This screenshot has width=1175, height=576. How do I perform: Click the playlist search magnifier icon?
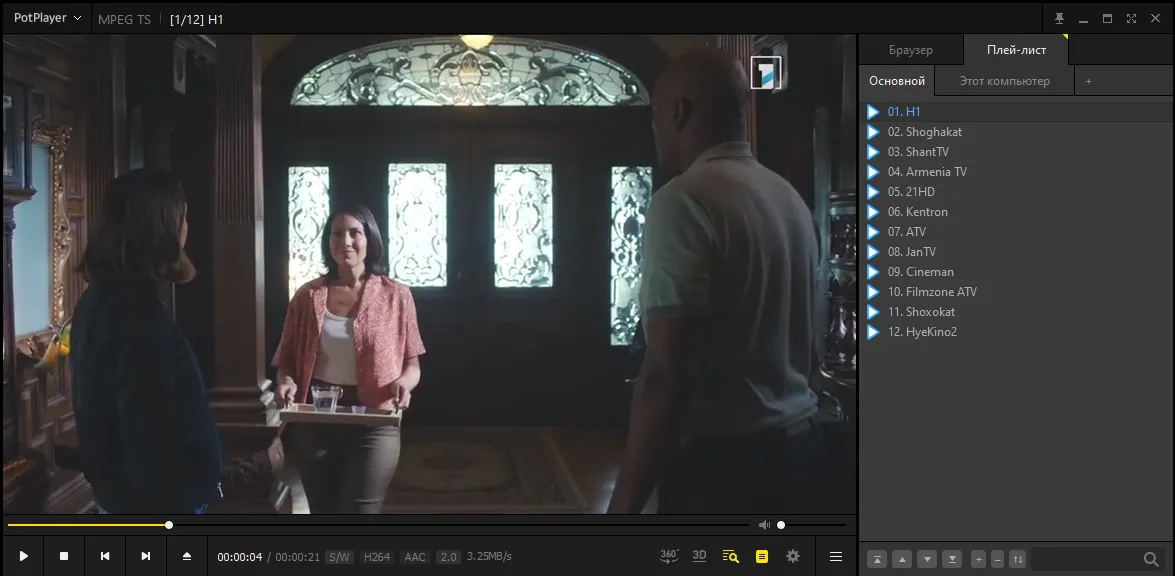point(1151,559)
